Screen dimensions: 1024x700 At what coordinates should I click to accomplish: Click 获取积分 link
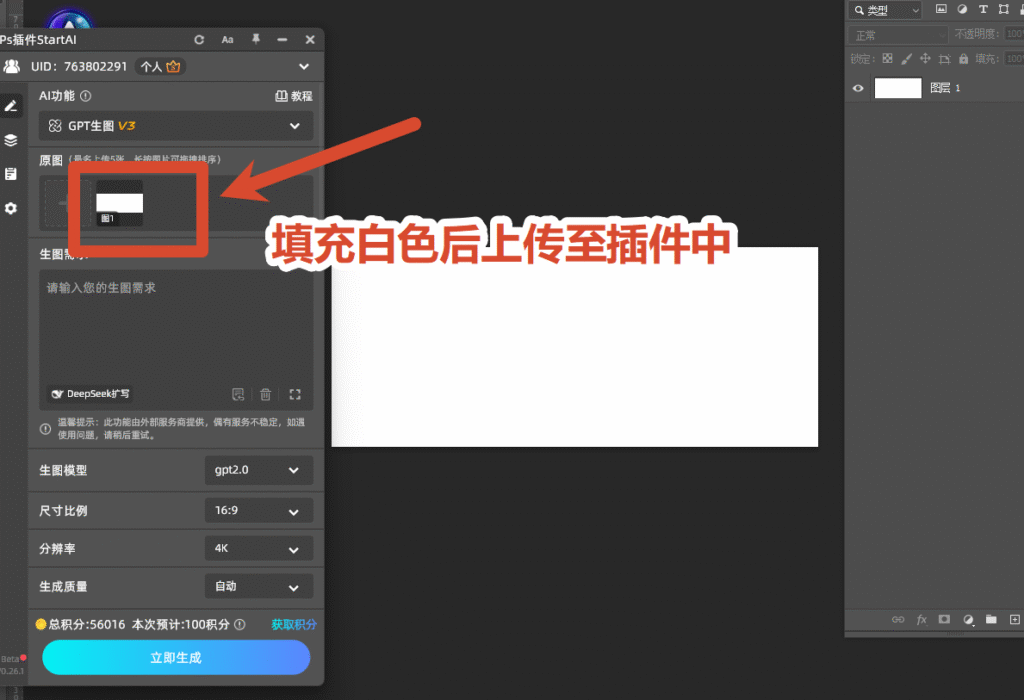(x=294, y=625)
